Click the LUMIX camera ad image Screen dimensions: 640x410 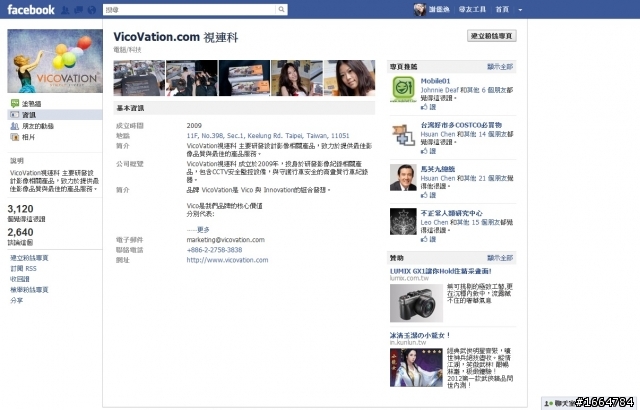(x=416, y=303)
